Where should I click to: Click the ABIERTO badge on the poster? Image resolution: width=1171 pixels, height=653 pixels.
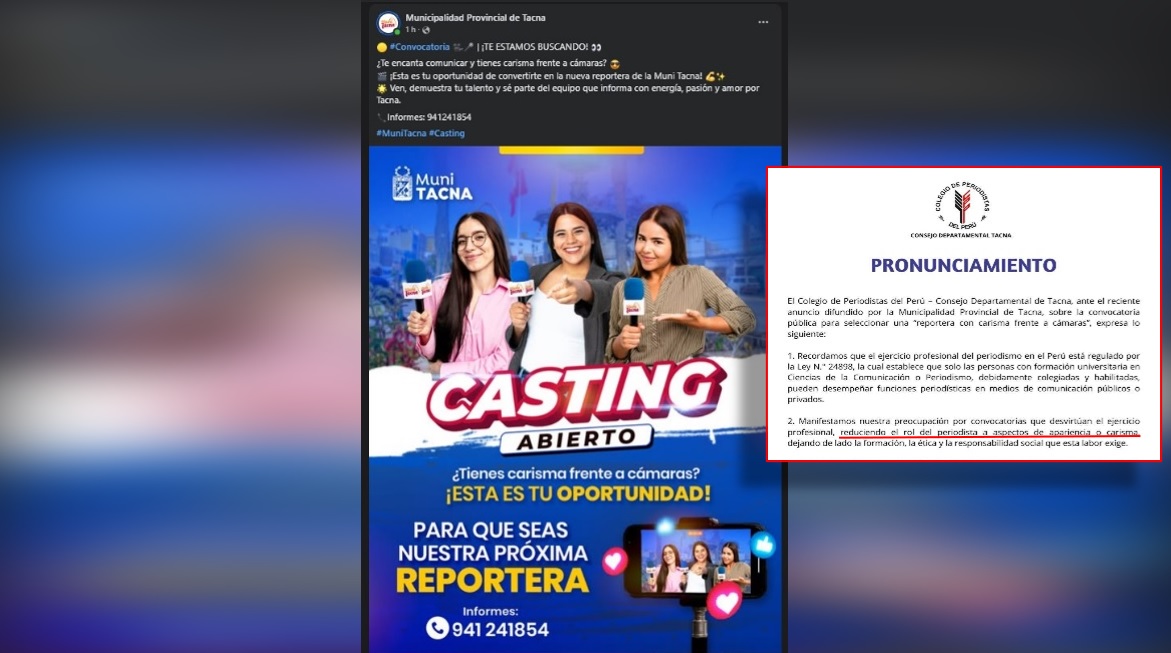pos(576,439)
